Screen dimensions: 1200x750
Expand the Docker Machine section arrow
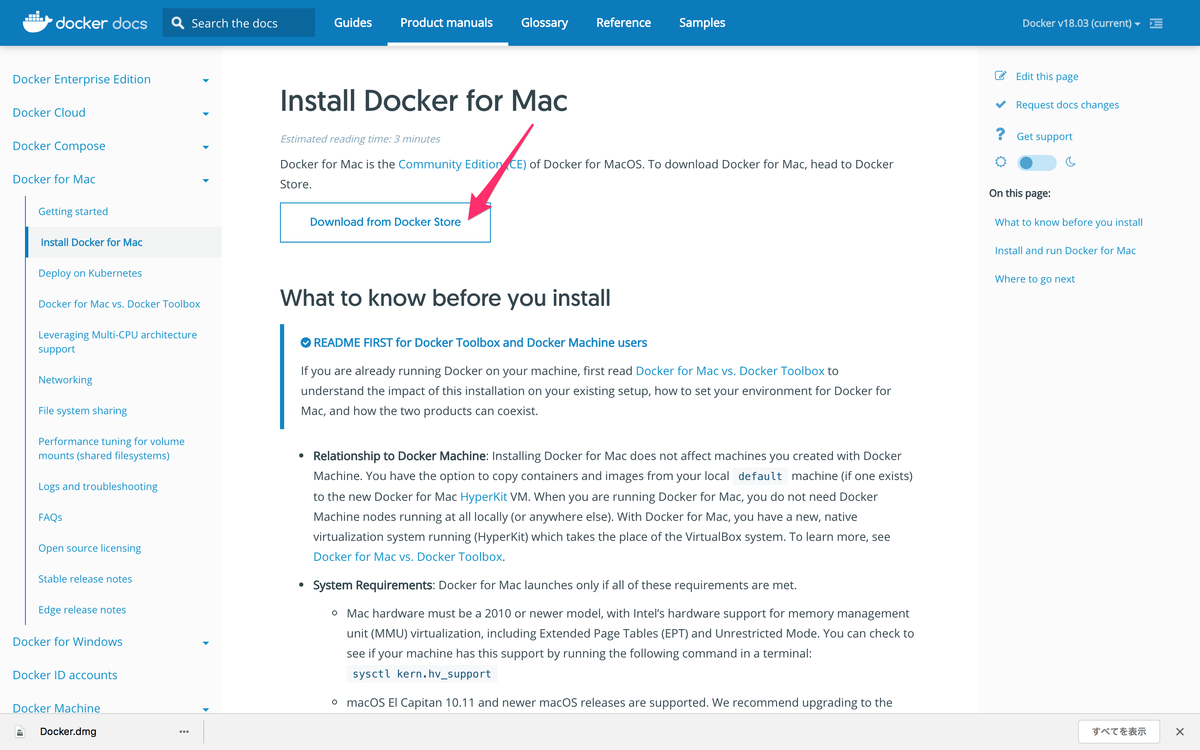[x=206, y=709]
